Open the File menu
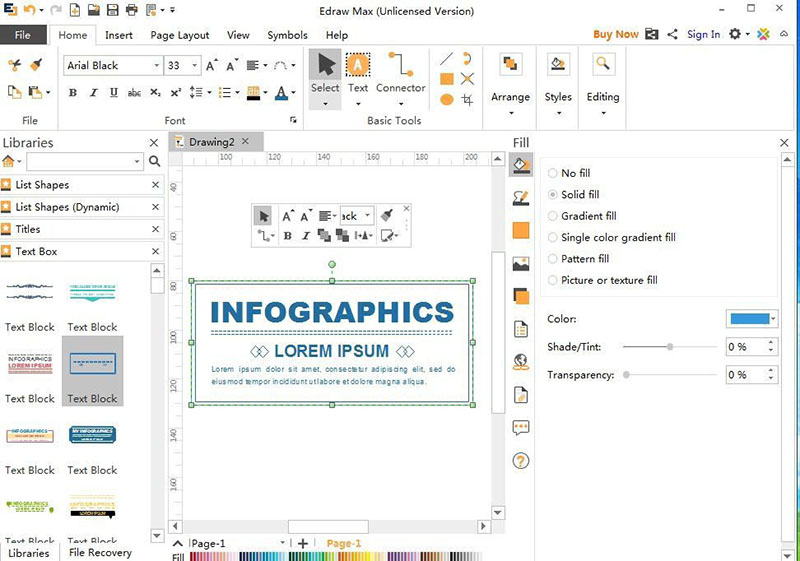 coord(23,35)
